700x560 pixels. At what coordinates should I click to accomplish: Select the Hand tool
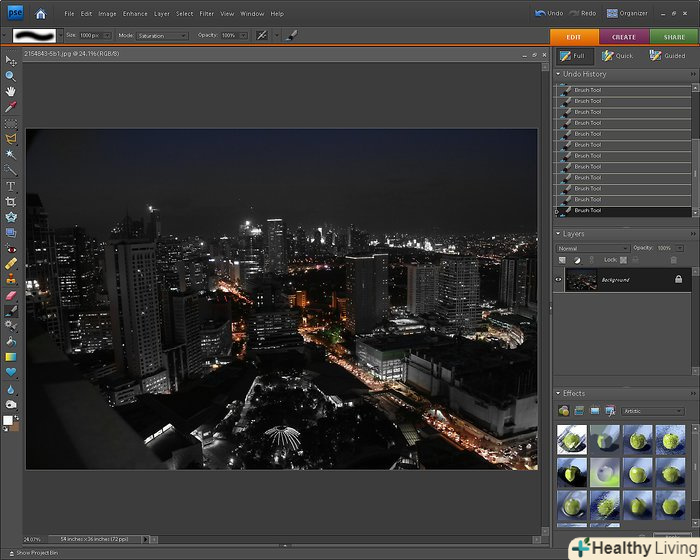[x=11, y=91]
